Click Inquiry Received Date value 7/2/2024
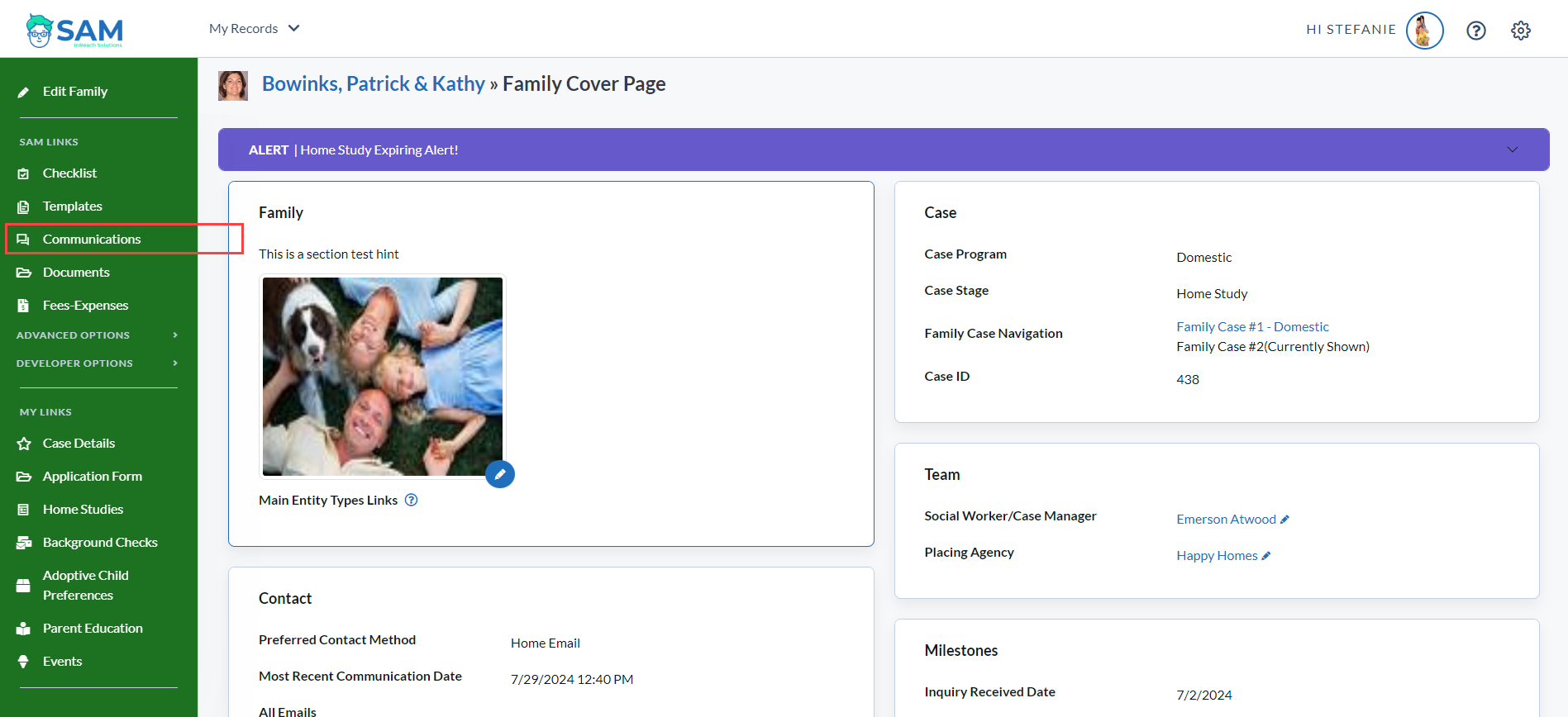This screenshot has height=717, width=1568. pyautogui.click(x=1204, y=696)
